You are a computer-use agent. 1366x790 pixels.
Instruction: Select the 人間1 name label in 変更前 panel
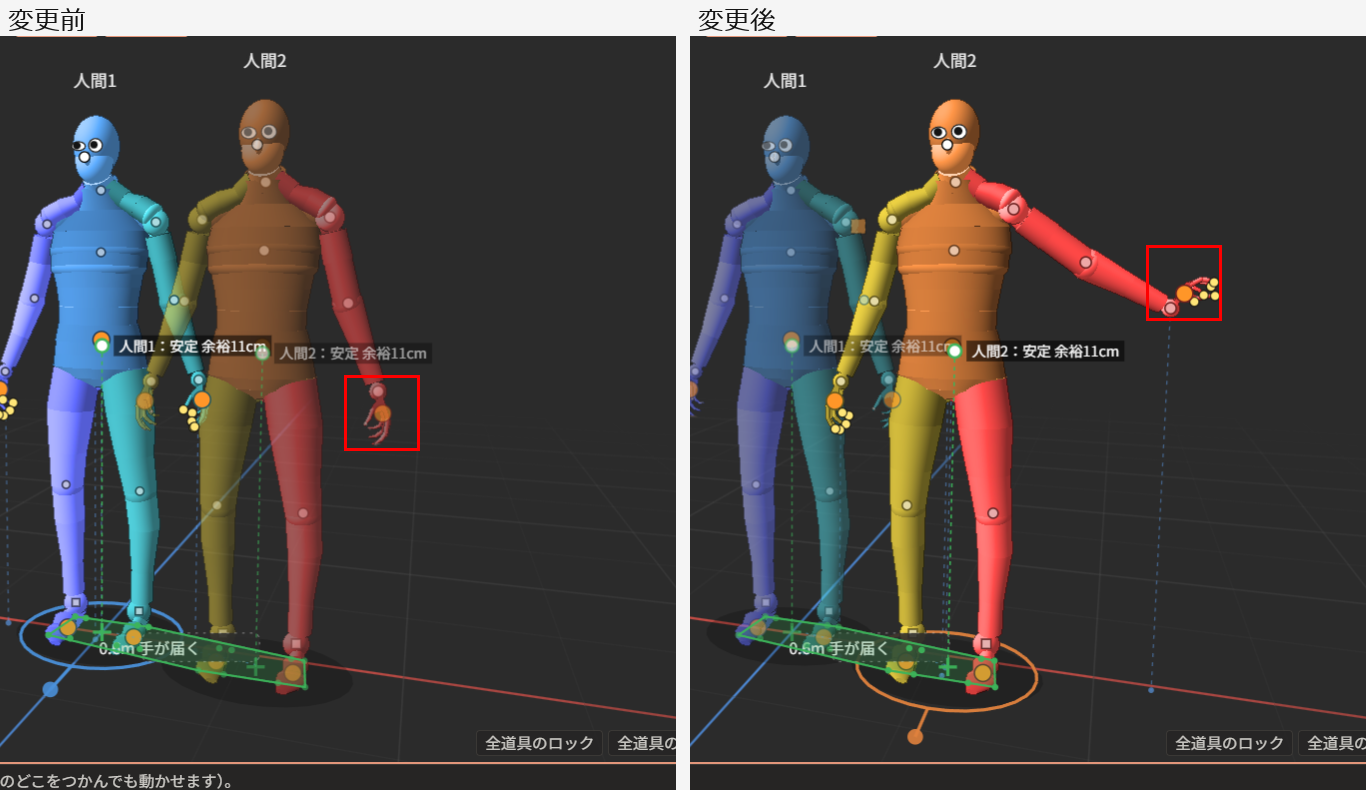click(x=95, y=81)
